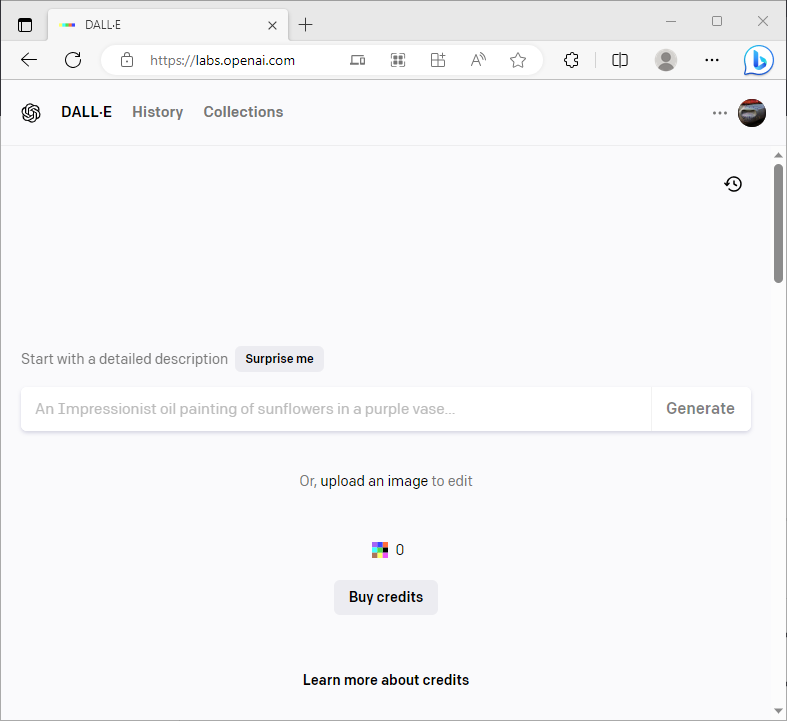Activate Read aloud icon
Image resolution: width=787 pixels, height=721 pixels.
coord(478,60)
